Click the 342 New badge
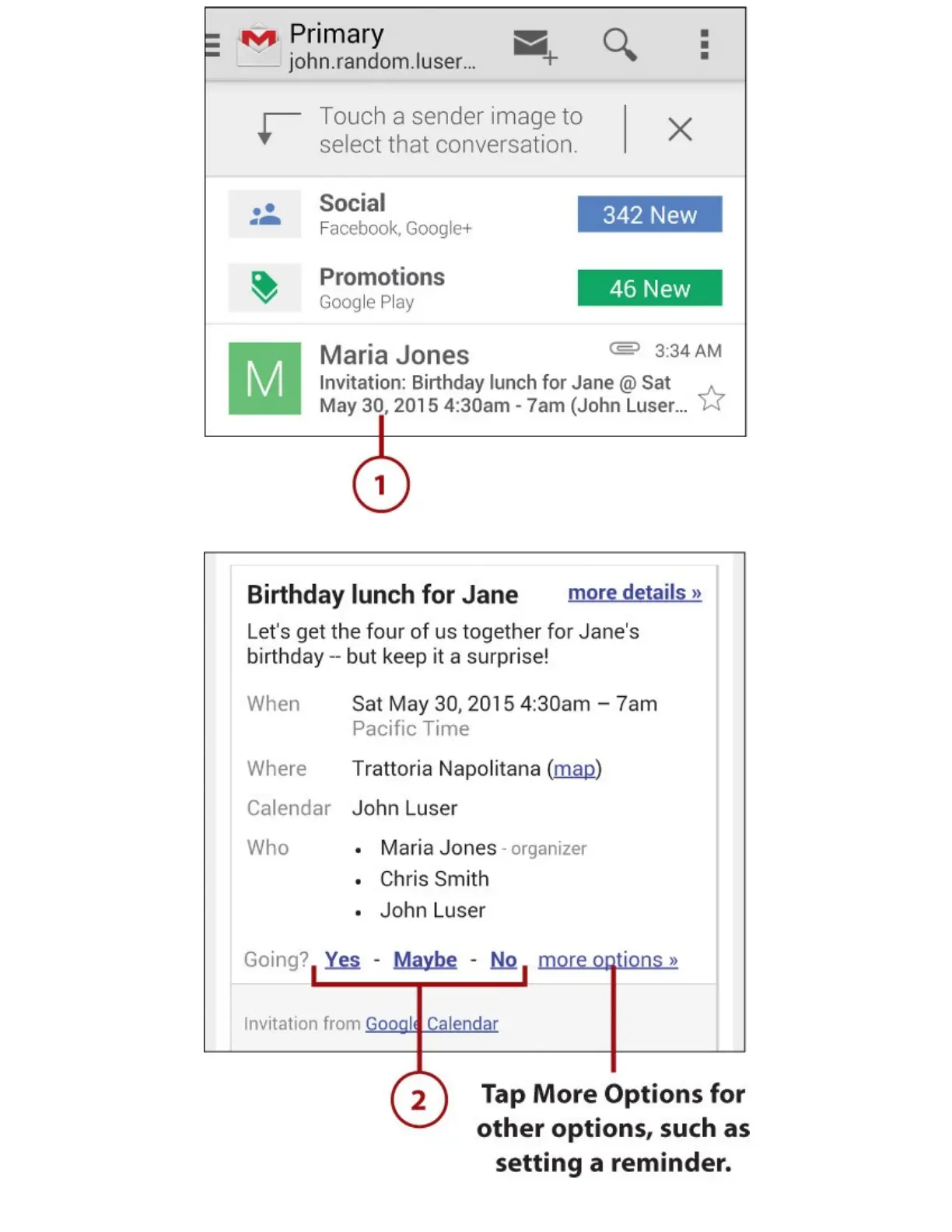Viewport: 952px width, 1232px height. point(649,214)
